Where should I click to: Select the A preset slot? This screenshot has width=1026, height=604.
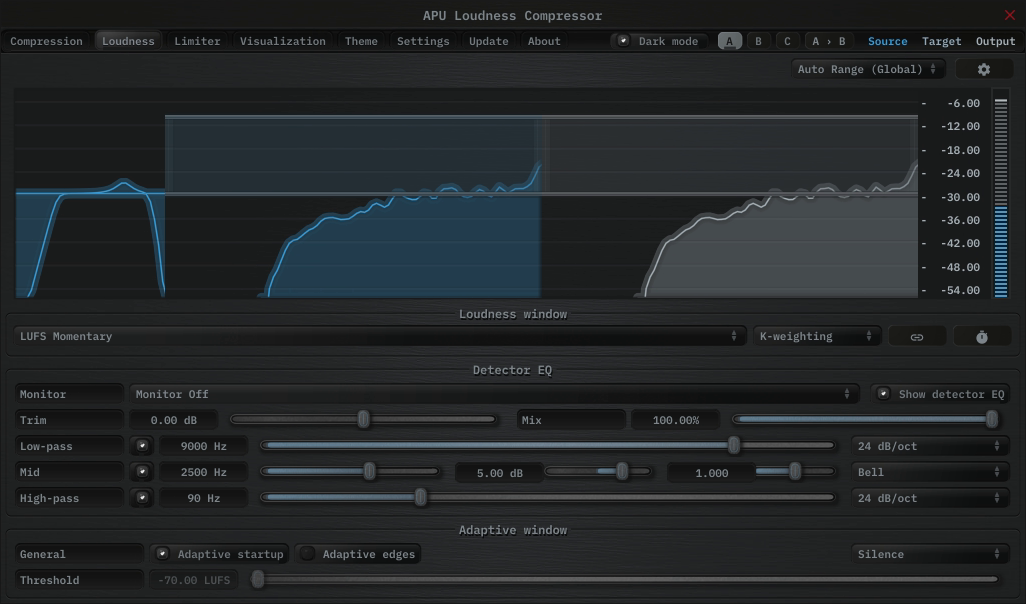(x=729, y=41)
